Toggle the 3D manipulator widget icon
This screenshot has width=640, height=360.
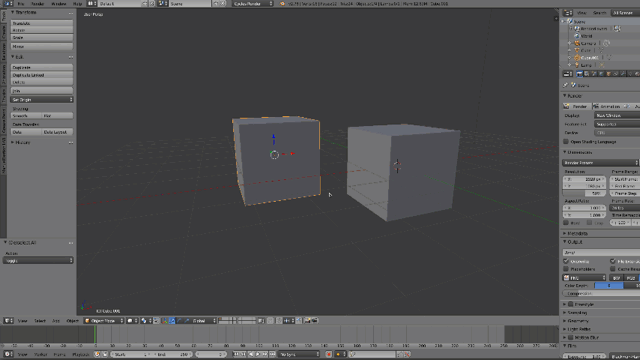pos(164,321)
